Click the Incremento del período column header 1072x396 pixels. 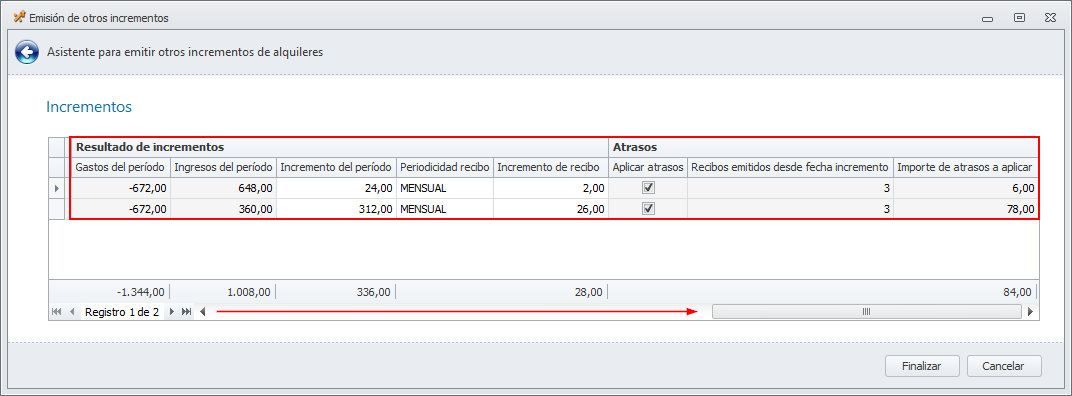[x=336, y=167]
